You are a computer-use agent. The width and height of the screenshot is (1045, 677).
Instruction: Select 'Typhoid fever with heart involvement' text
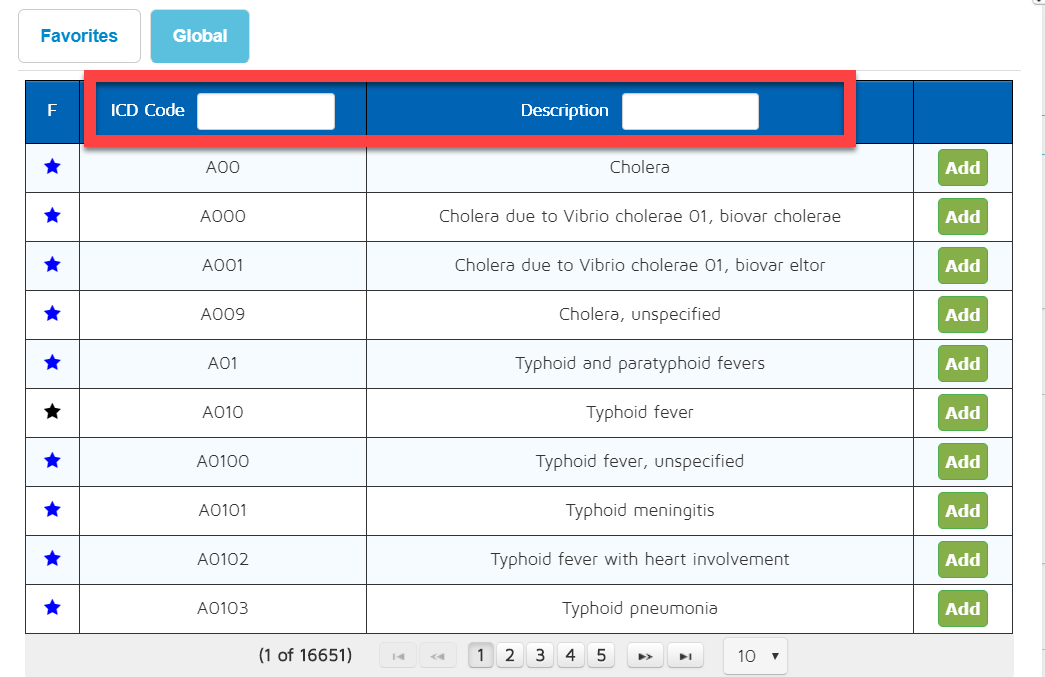[x=640, y=559]
